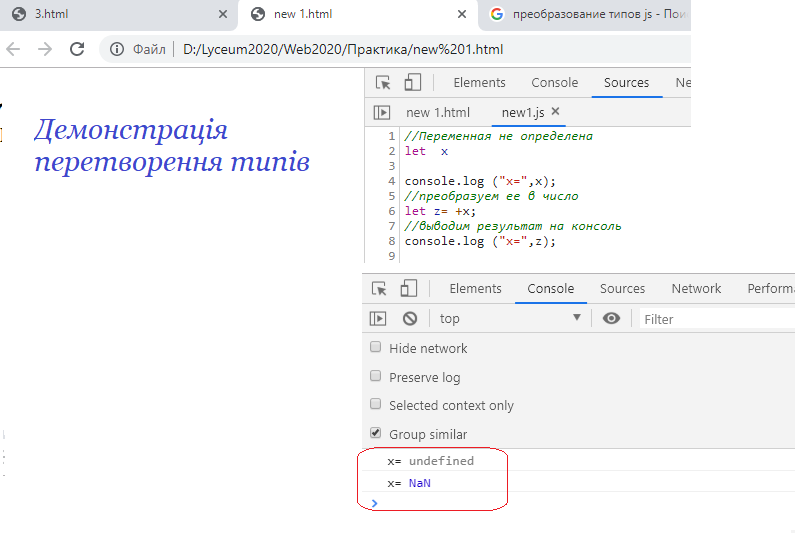
Task: Show console sidebar icon
Action: 378,318
